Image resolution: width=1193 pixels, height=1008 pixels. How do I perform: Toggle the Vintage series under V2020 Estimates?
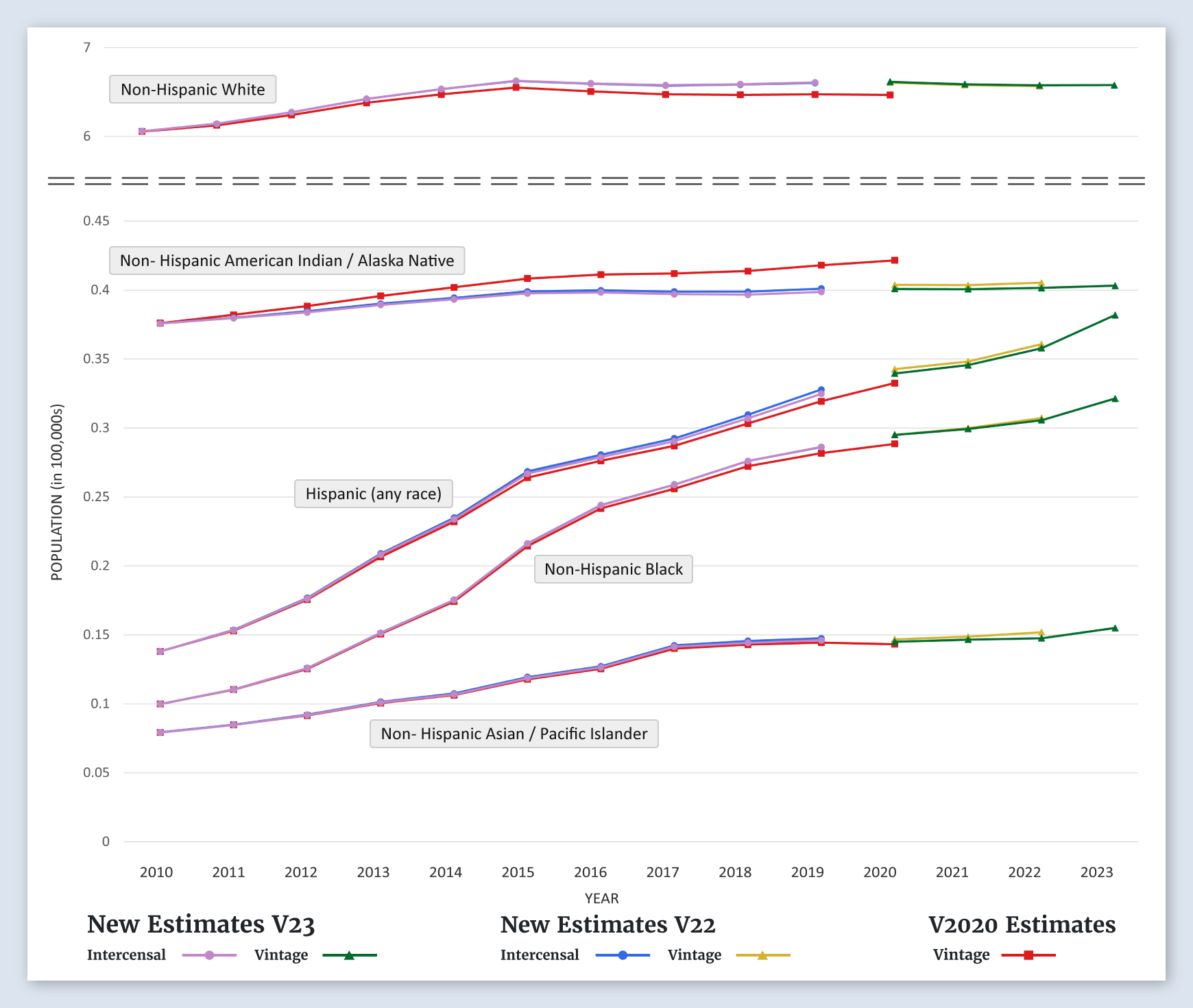click(x=961, y=955)
